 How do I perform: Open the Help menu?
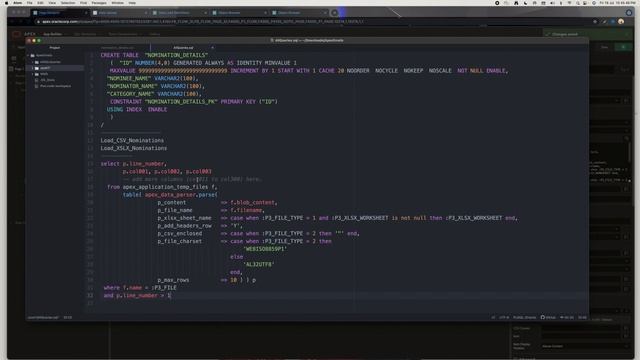click(132, 3)
